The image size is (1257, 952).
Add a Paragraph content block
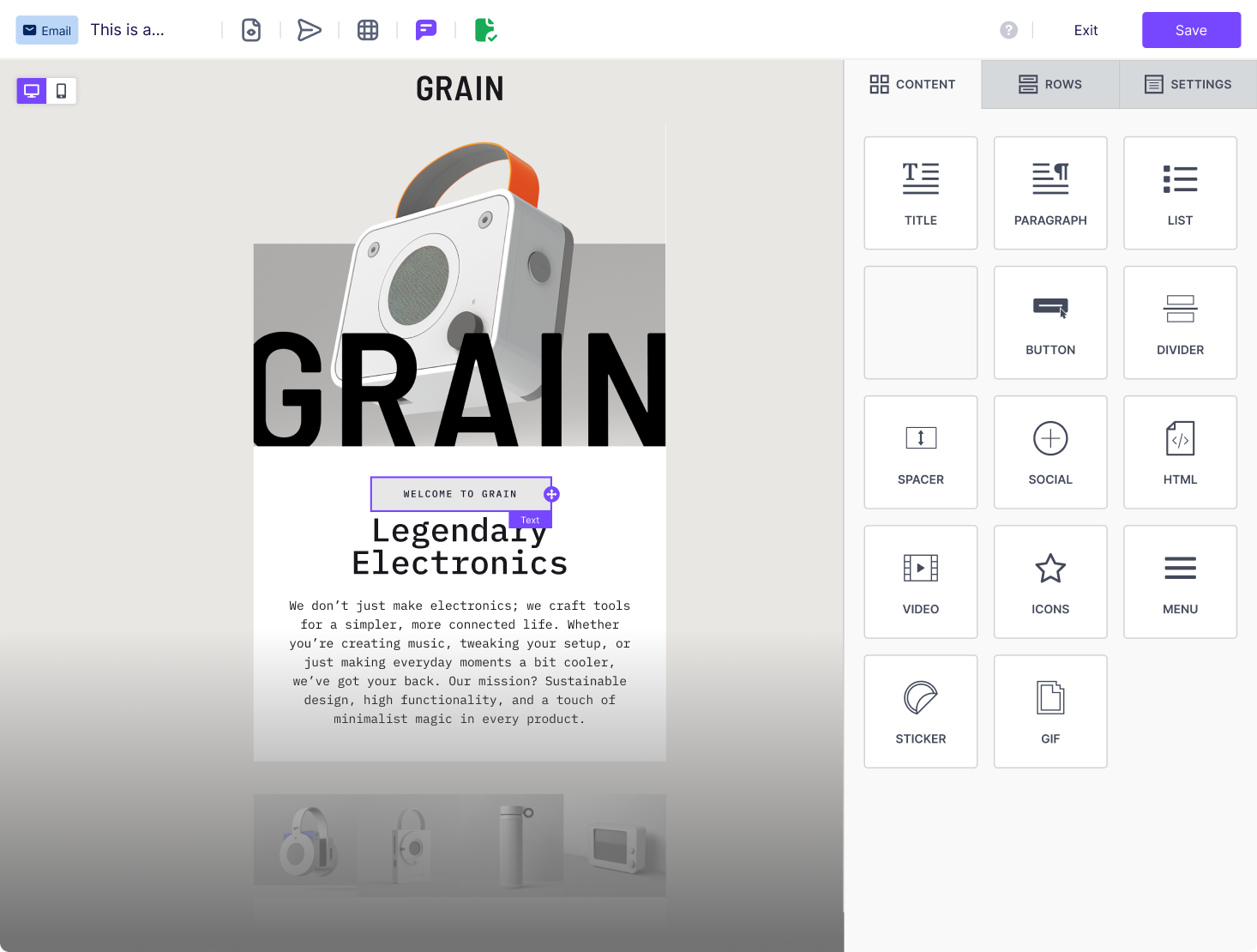[x=1050, y=192]
